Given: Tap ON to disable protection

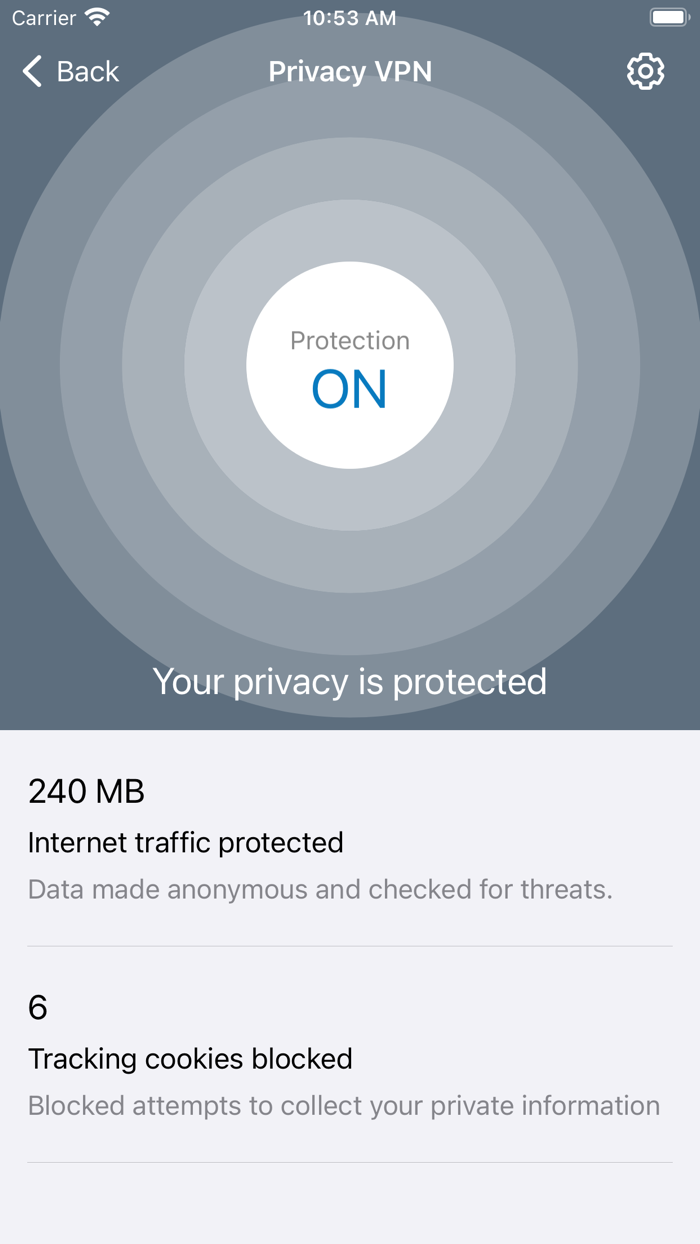Looking at the screenshot, I should click(x=350, y=389).
